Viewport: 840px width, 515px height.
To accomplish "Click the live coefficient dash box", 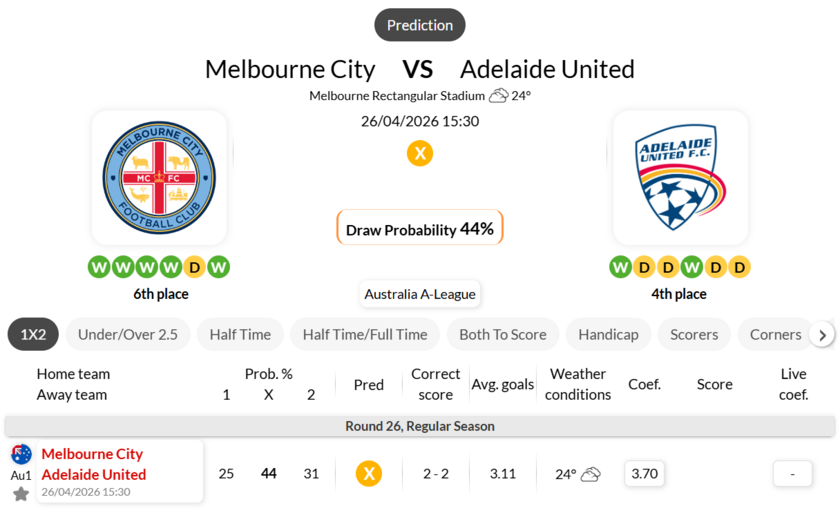I will (793, 473).
